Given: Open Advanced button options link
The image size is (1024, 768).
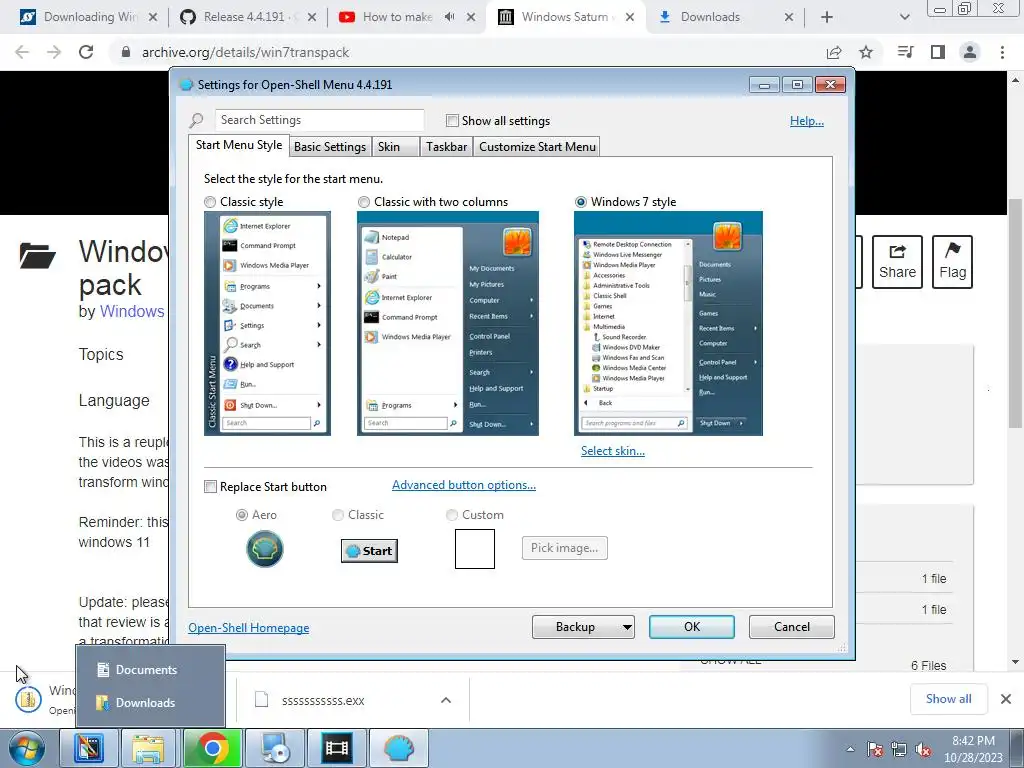Looking at the screenshot, I should 464,485.
